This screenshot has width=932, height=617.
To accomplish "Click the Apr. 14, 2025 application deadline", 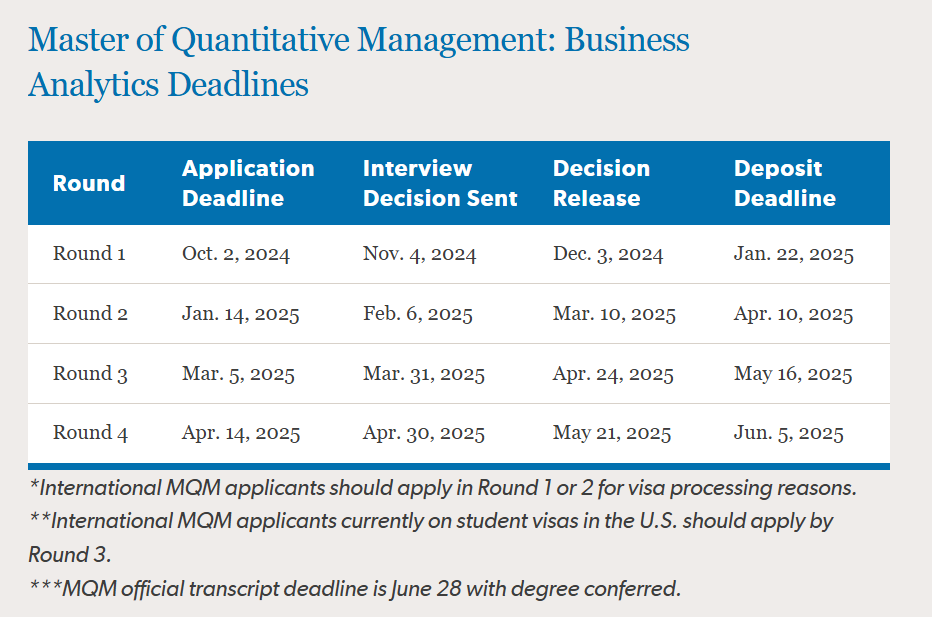I will coord(240,434).
